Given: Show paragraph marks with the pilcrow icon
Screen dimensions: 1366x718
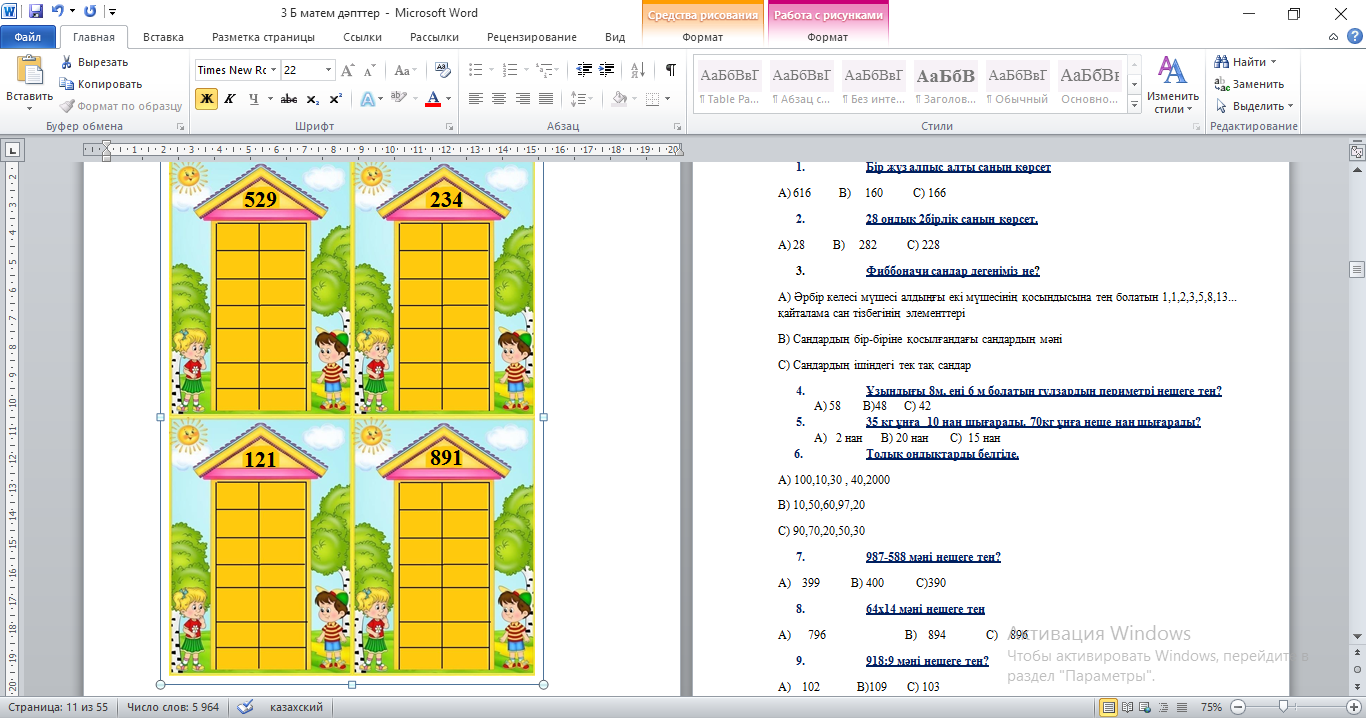Looking at the screenshot, I should coord(670,70).
